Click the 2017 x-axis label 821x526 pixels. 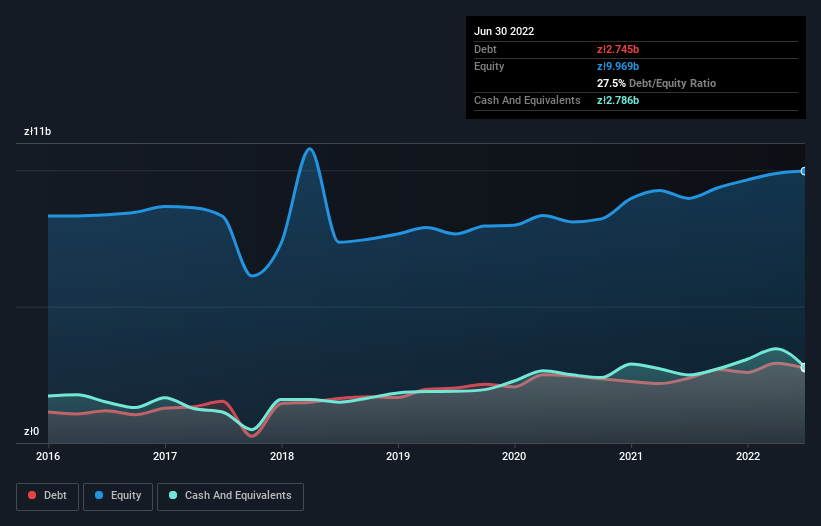165,456
